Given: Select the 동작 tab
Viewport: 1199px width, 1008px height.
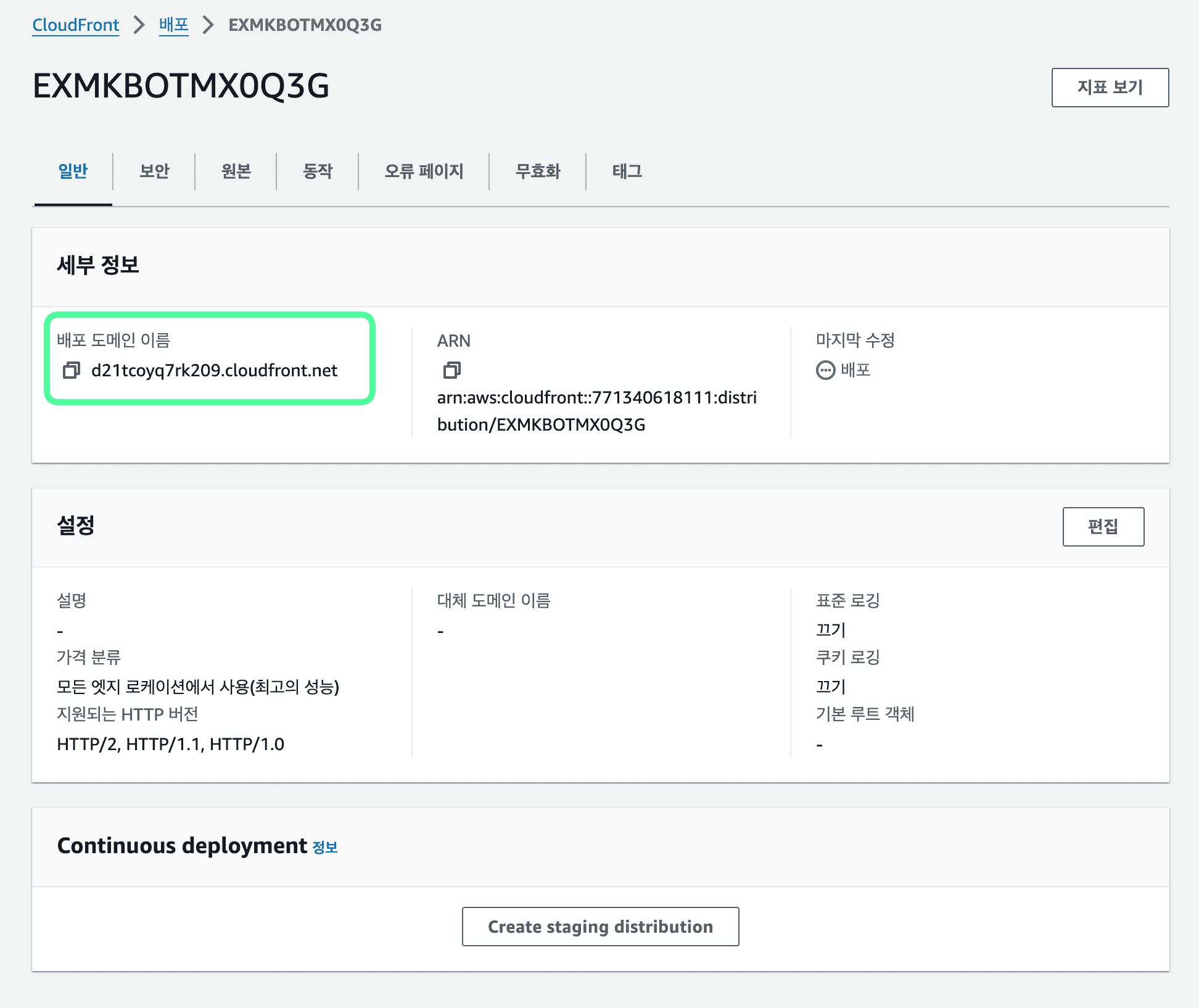Looking at the screenshot, I should (318, 171).
